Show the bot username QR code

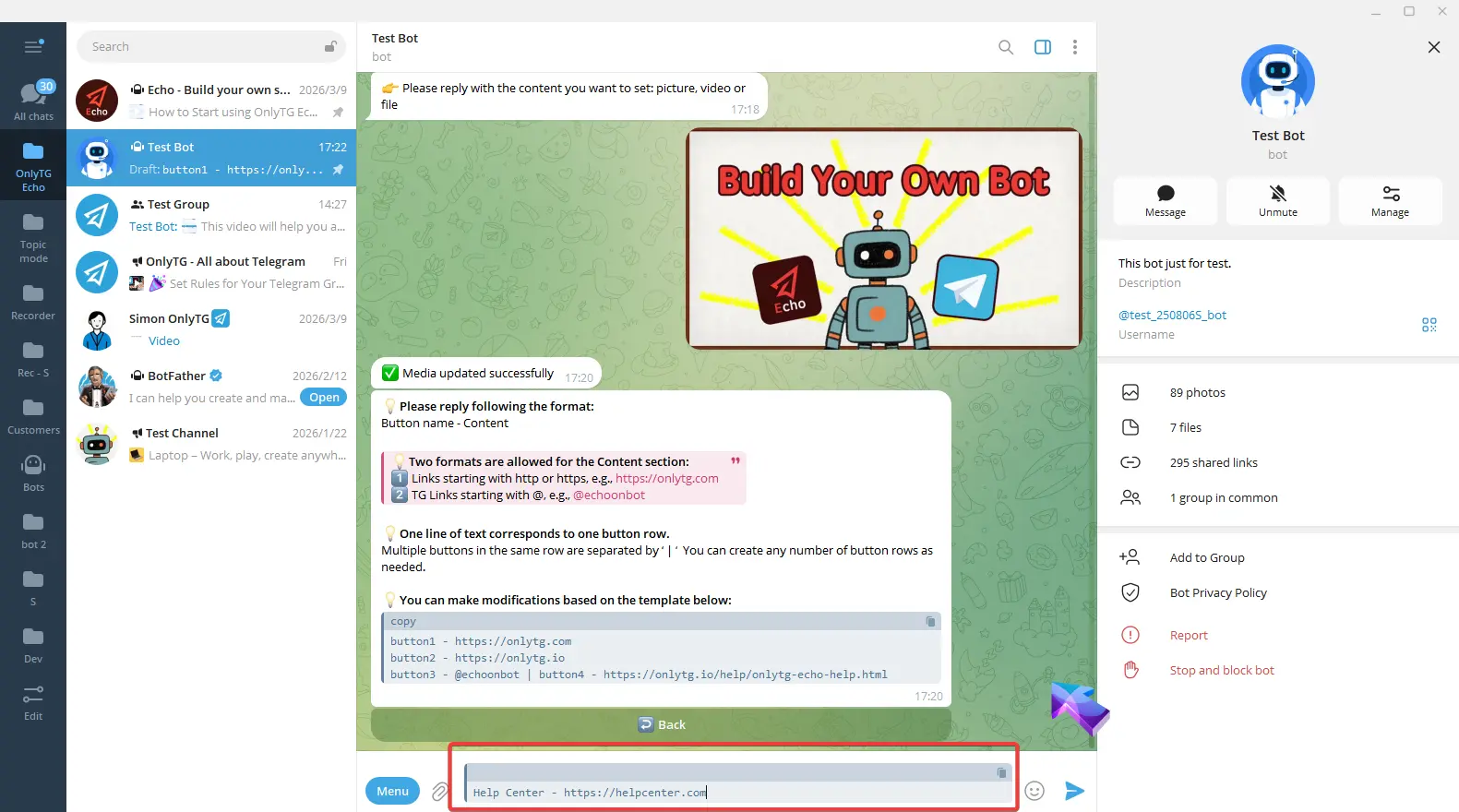coord(1429,325)
